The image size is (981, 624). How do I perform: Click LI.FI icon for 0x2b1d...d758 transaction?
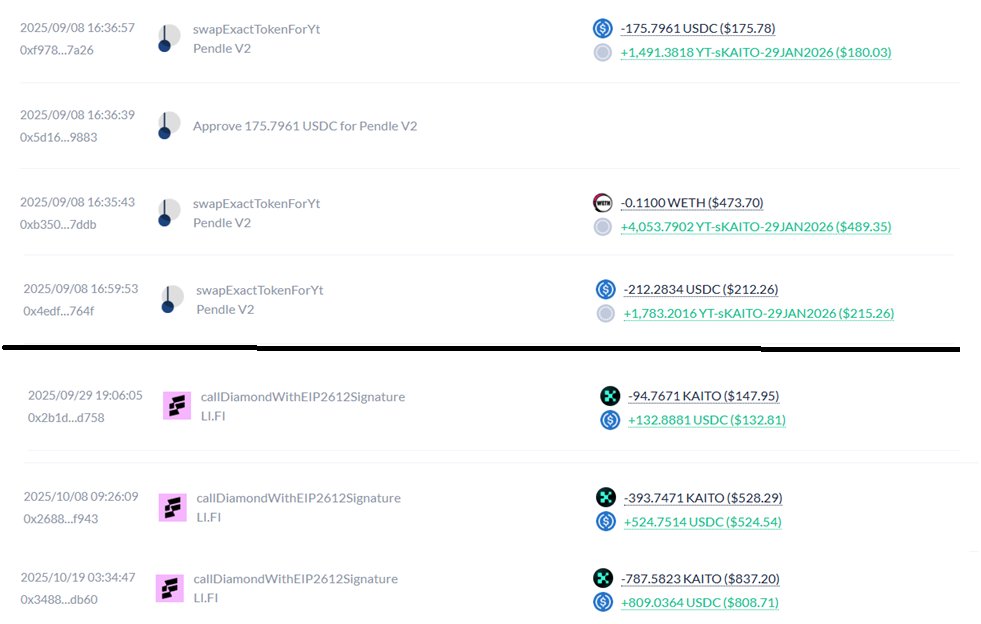[177, 406]
